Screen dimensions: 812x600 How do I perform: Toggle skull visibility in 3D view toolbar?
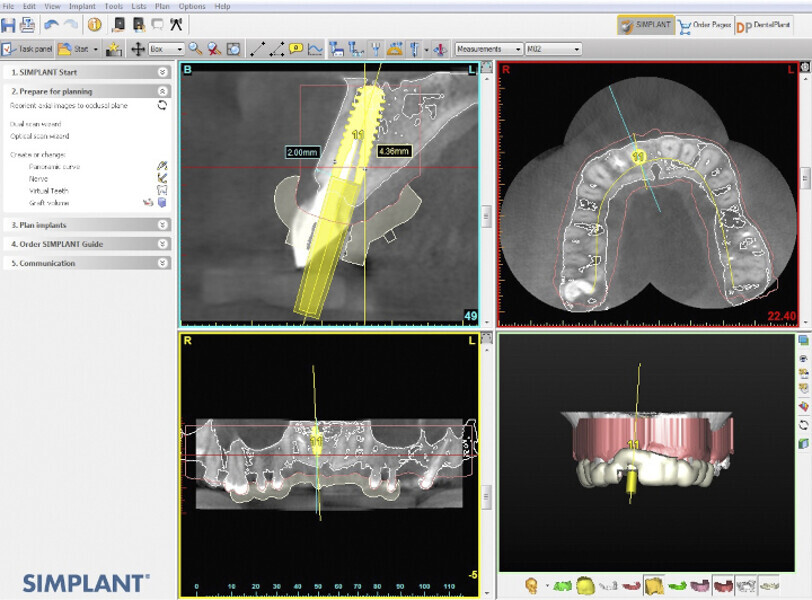pyautogui.click(x=533, y=584)
